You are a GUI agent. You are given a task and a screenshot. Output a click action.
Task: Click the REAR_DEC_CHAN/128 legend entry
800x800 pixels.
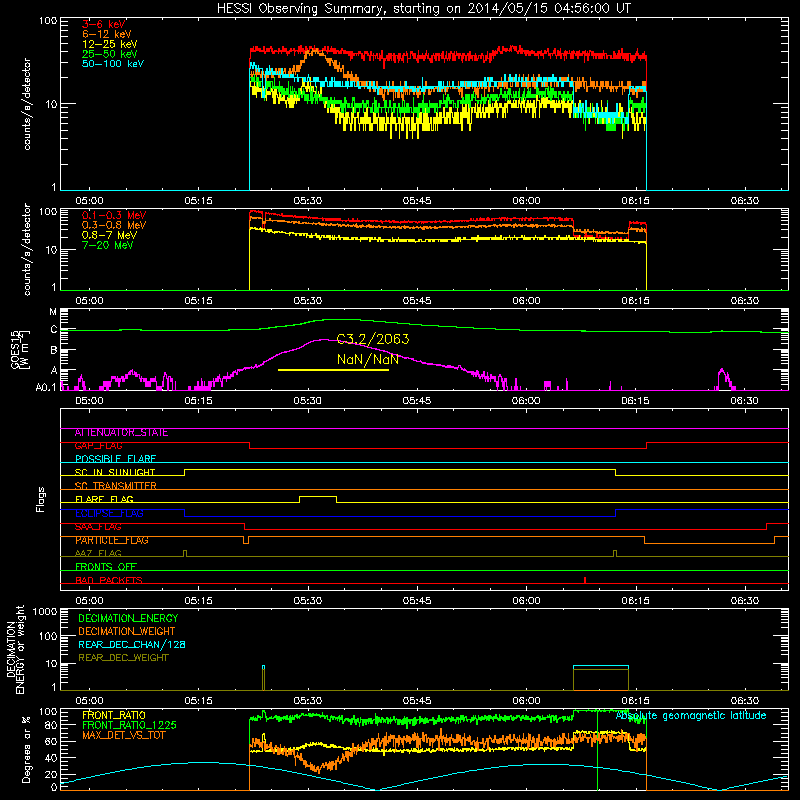[132, 645]
